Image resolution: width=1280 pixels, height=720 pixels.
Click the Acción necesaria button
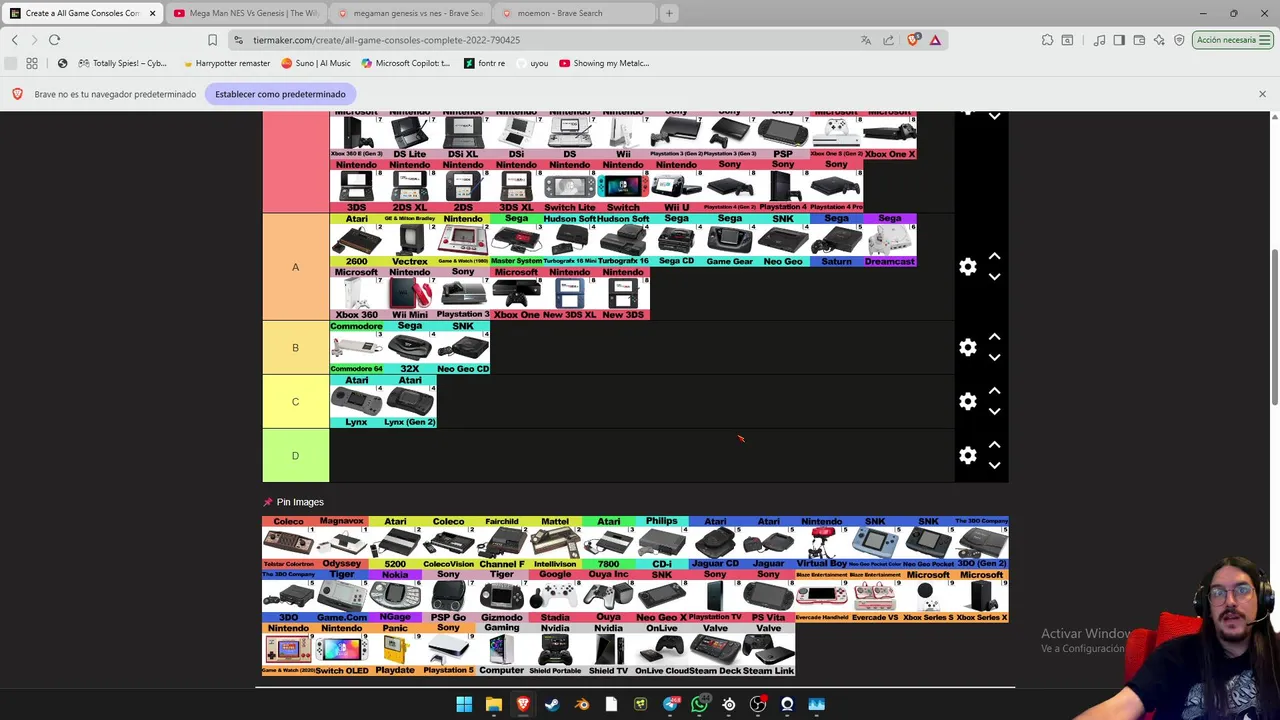pos(1234,40)
